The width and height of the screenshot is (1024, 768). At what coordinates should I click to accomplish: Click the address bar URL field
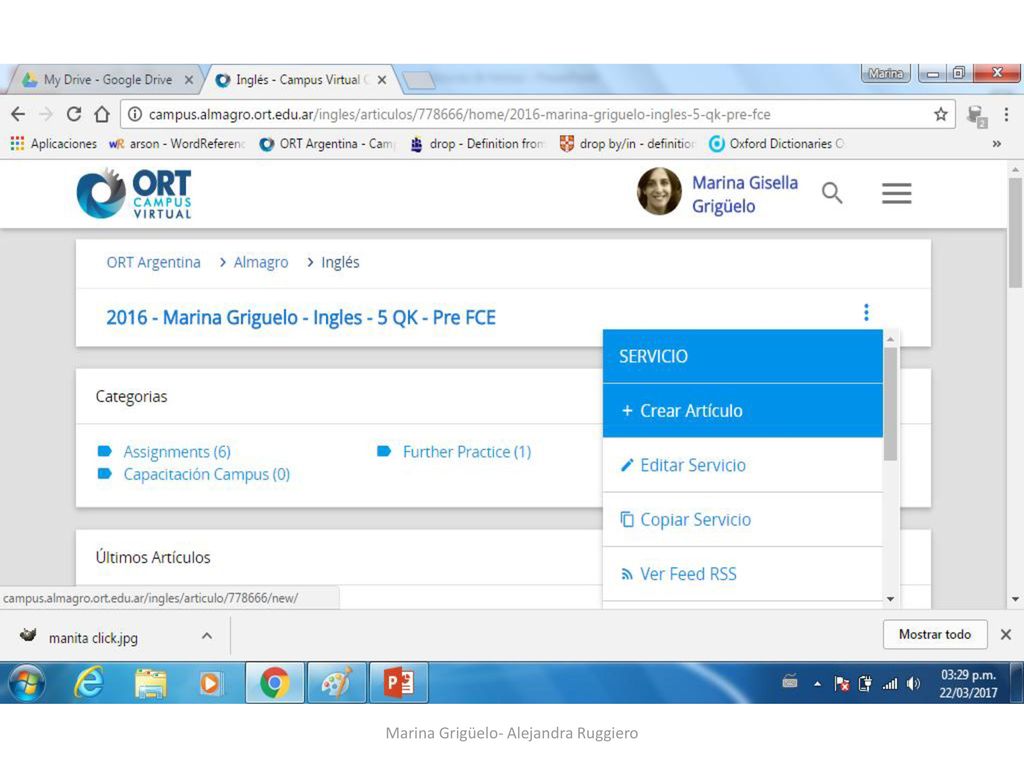(537, 114)
